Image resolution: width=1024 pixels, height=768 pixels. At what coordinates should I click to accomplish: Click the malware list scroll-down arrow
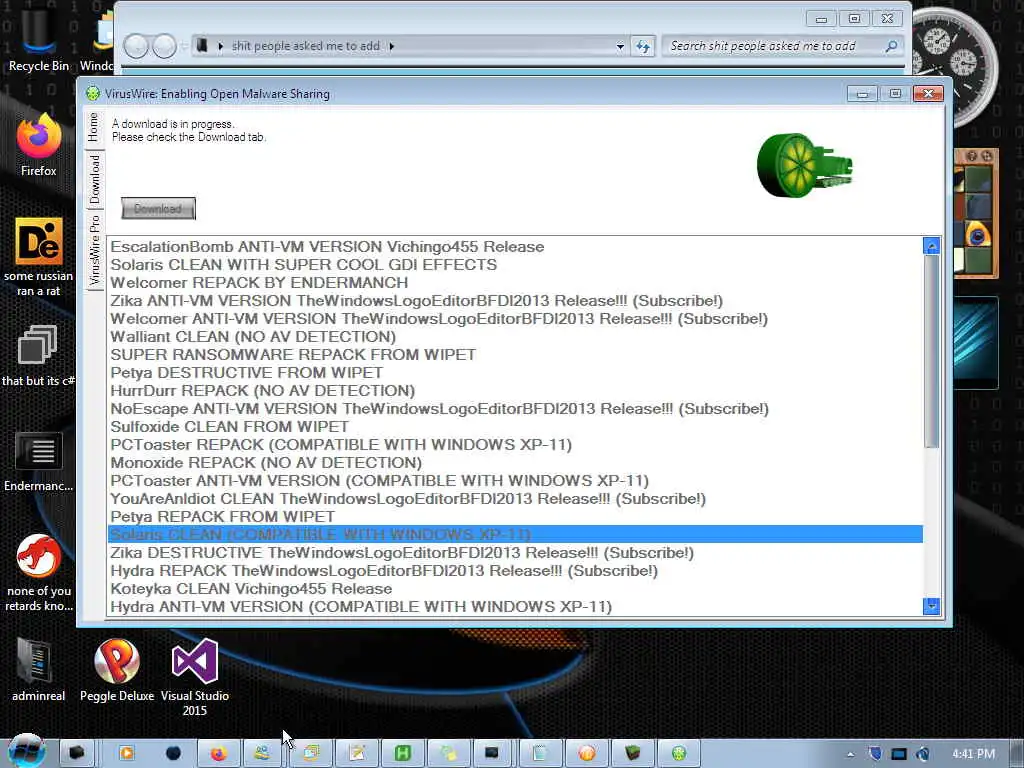click(931, 606)
